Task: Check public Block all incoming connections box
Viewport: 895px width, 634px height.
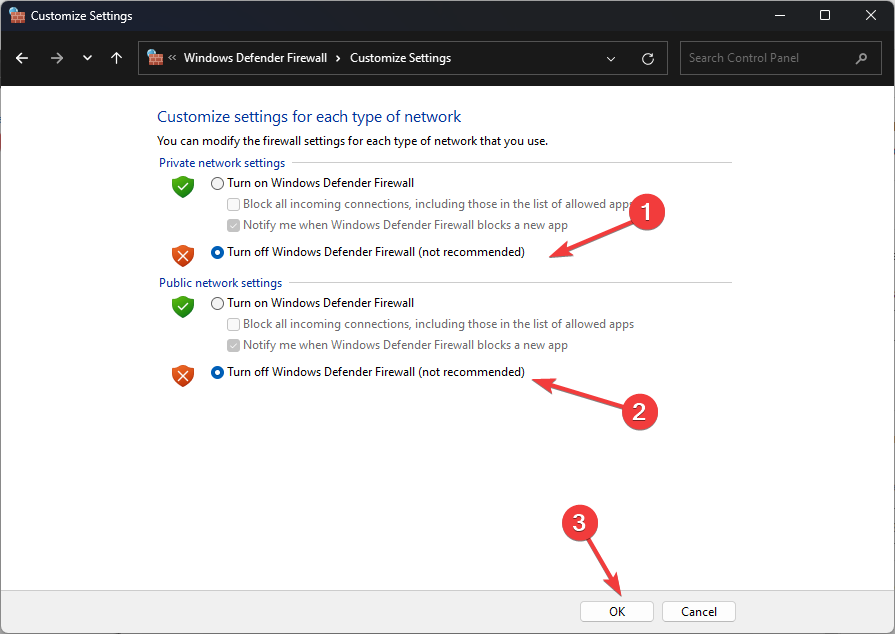Action: (233, 325)
